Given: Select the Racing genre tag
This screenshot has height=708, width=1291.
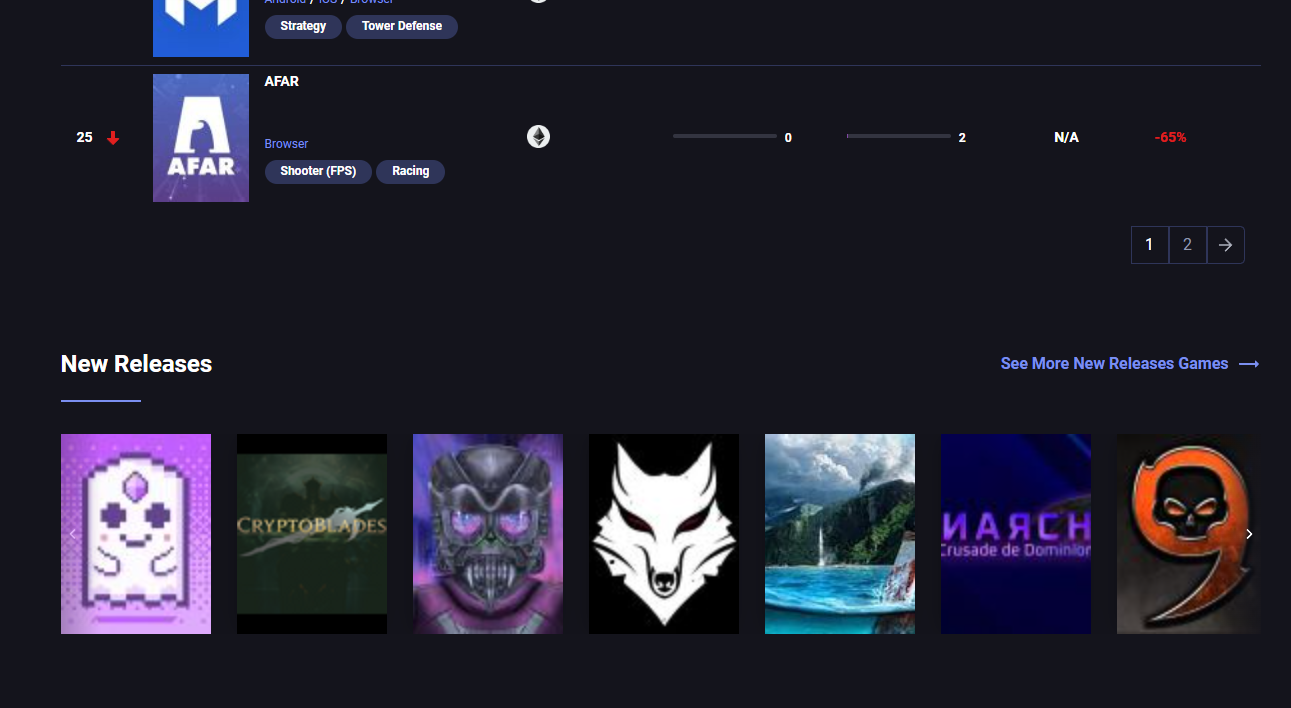Looking at the screenshot, I should coord(410,171).
